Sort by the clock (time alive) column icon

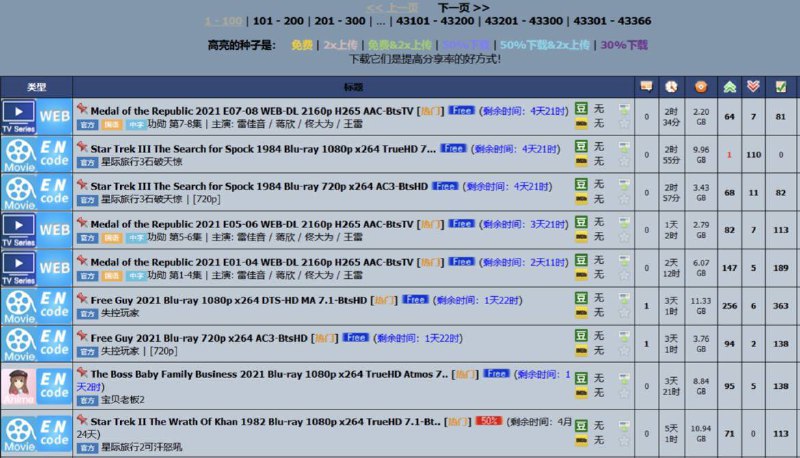pos(671,87)
